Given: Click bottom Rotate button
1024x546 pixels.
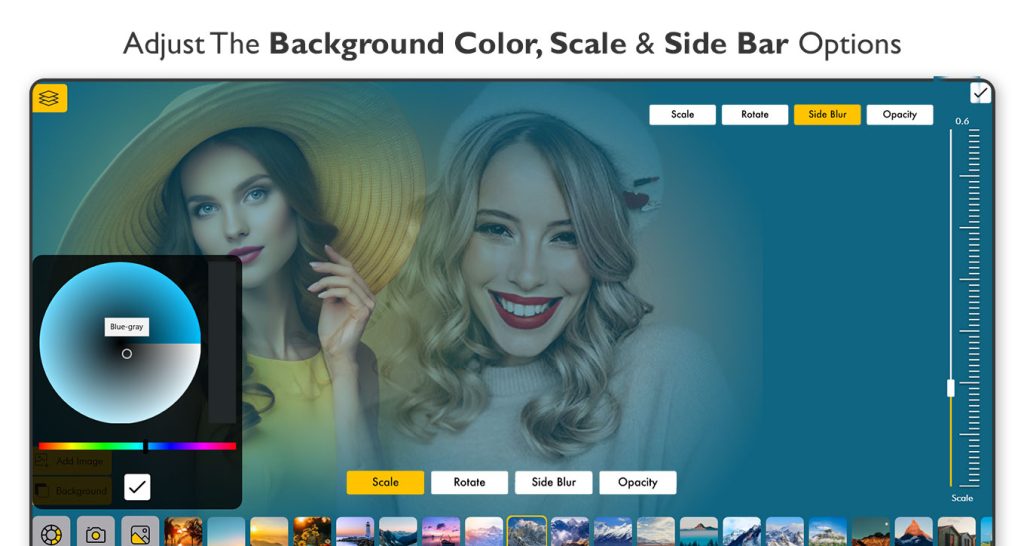Looking at the screenshot, I should pos(470,482).
